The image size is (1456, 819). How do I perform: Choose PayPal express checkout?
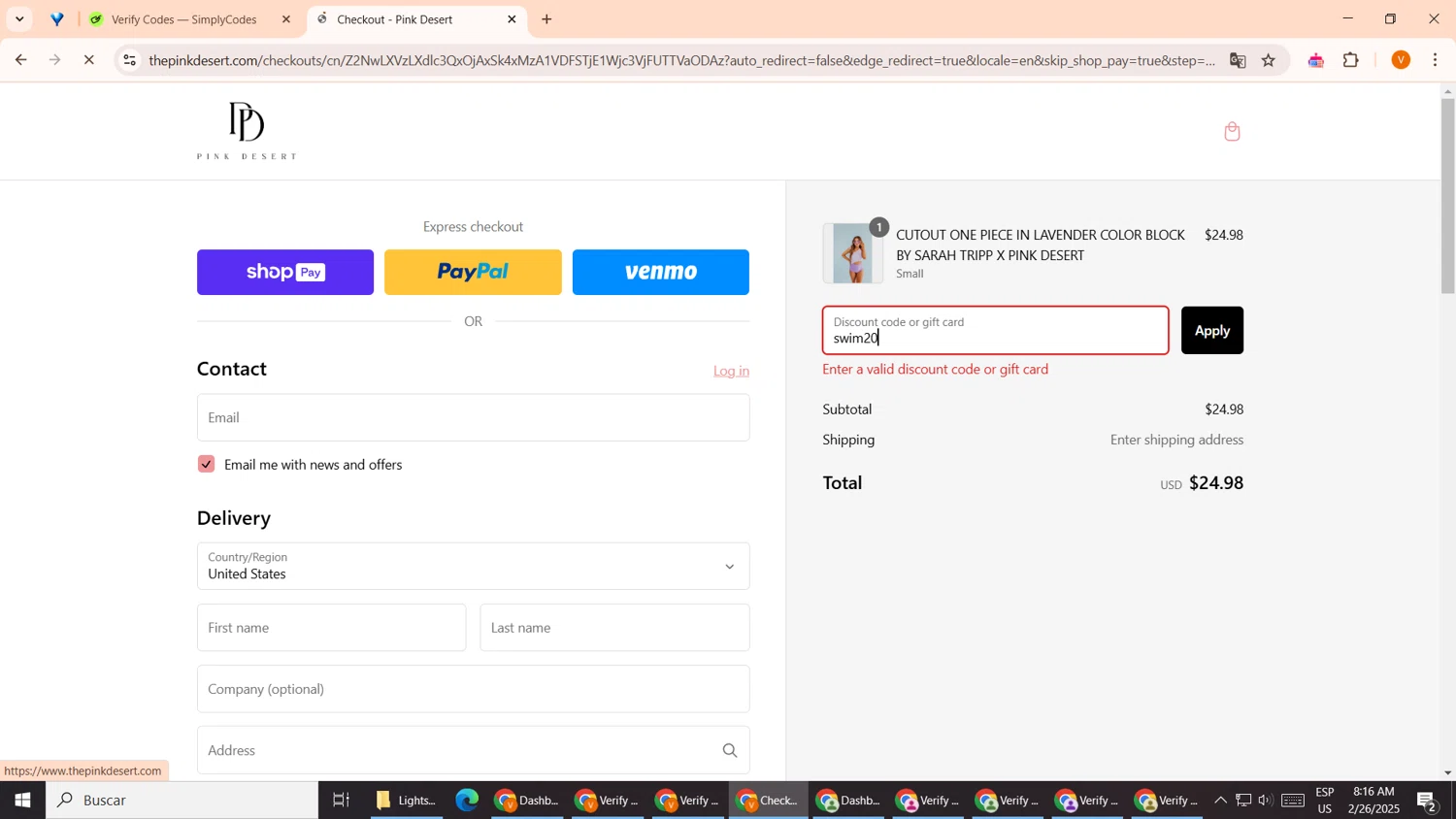click(x=473, y=273)
